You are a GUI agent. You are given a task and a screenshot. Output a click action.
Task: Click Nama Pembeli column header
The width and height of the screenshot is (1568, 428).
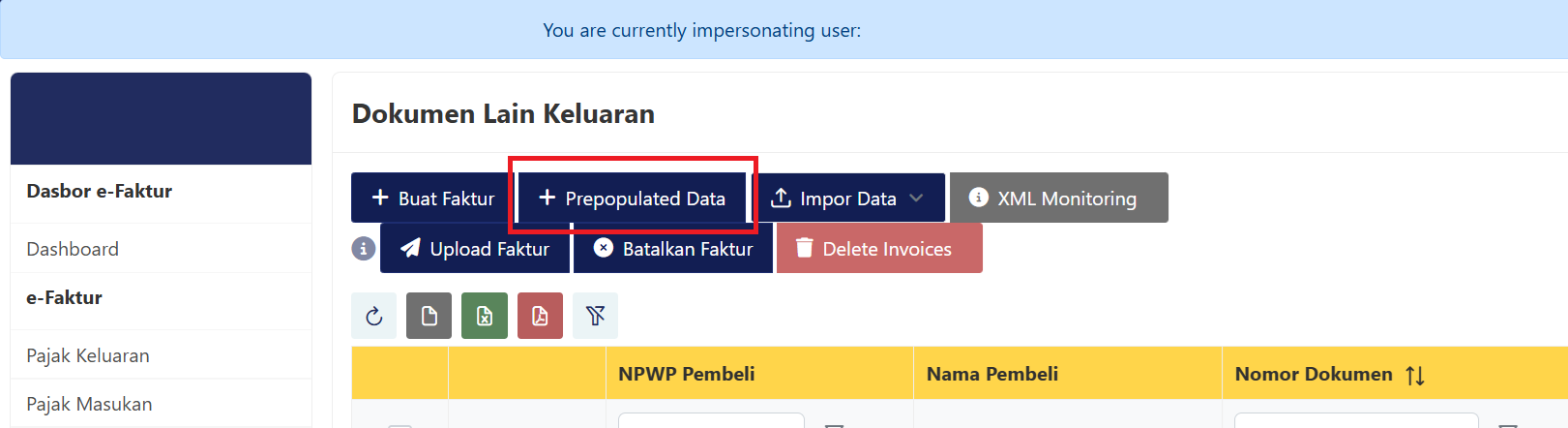click(x=992, y=374)
